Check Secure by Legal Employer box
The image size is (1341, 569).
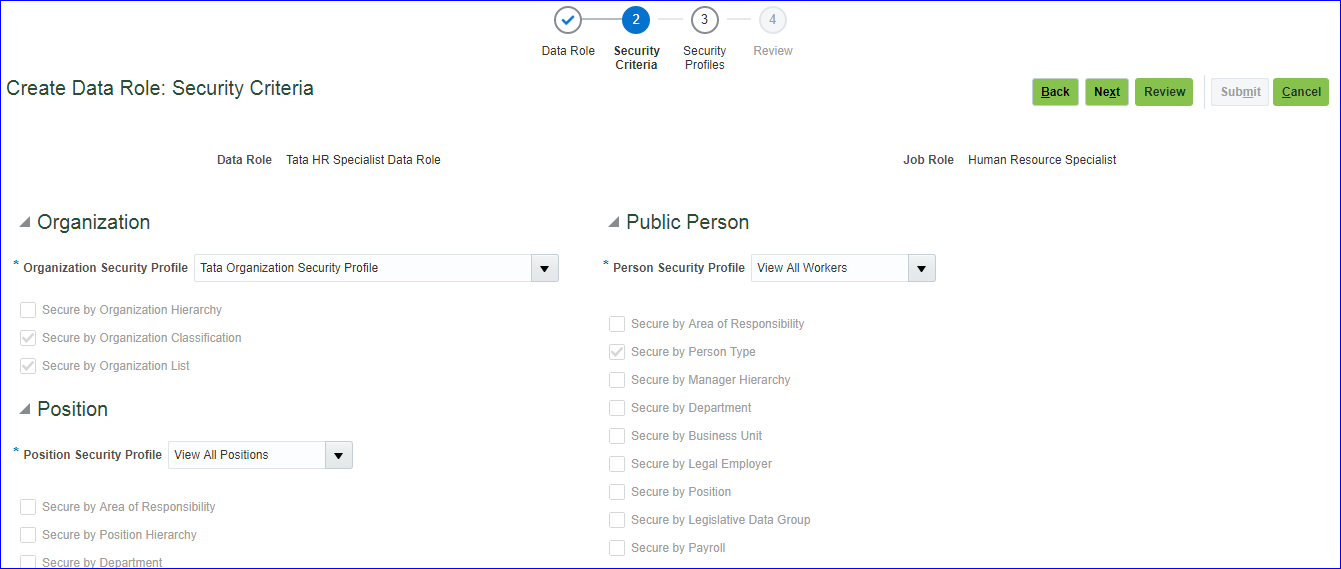point(617,464)
